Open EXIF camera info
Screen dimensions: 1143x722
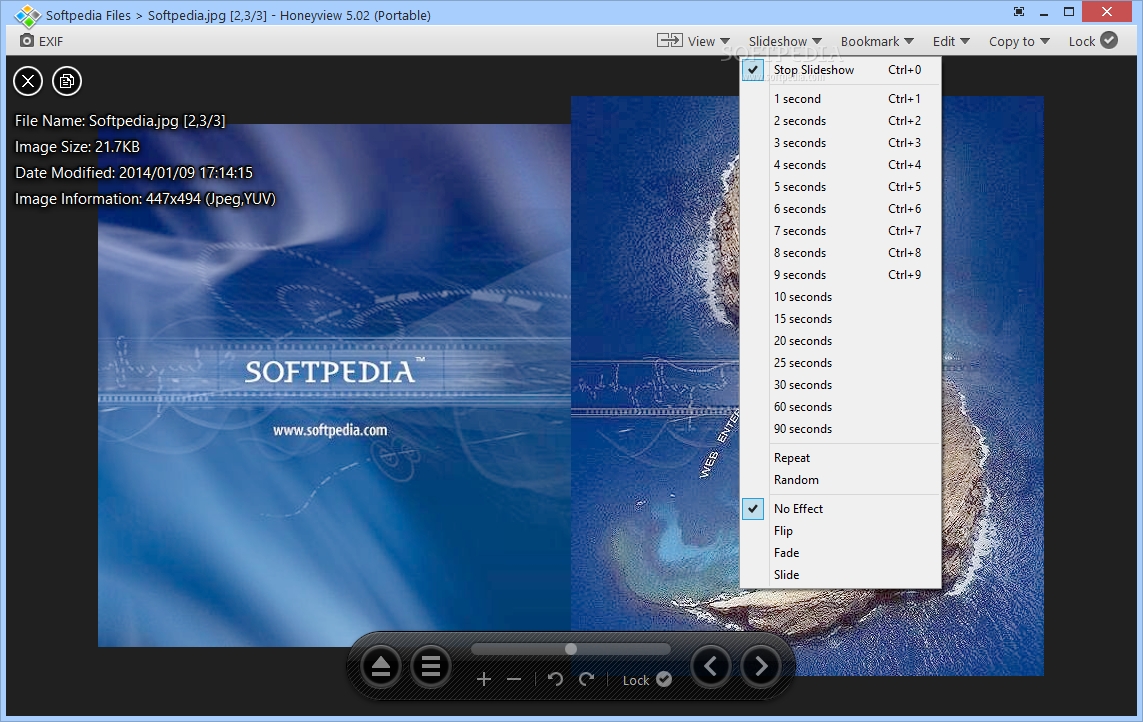[42, 41]
